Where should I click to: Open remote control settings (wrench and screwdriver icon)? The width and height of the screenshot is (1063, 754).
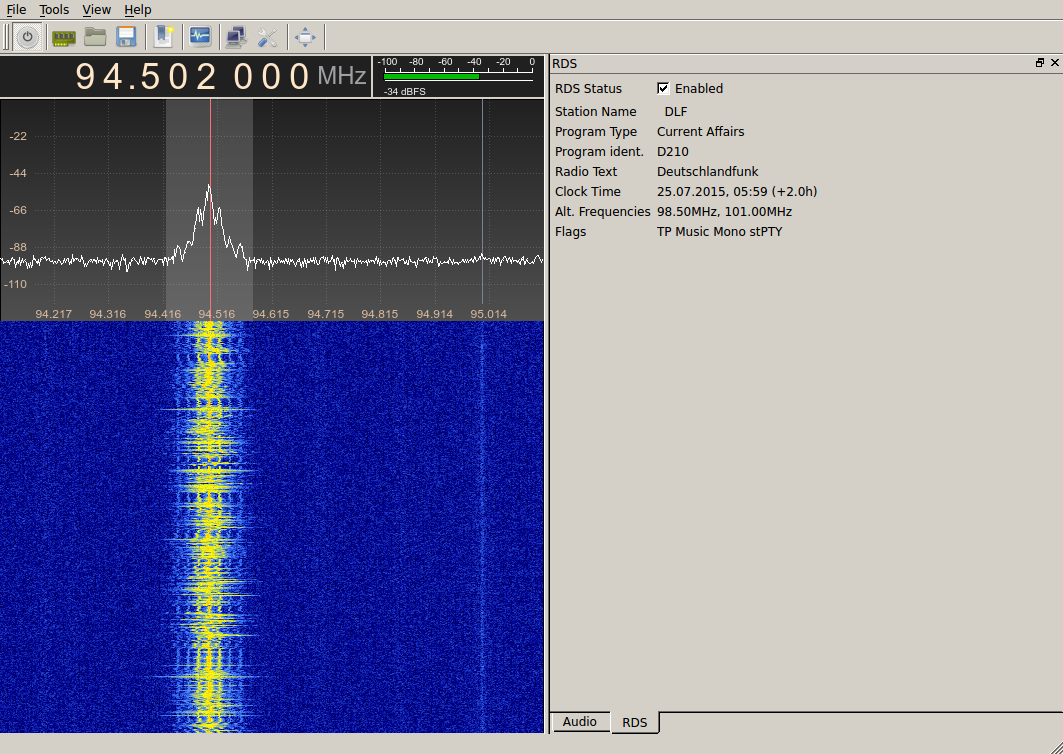267,38
